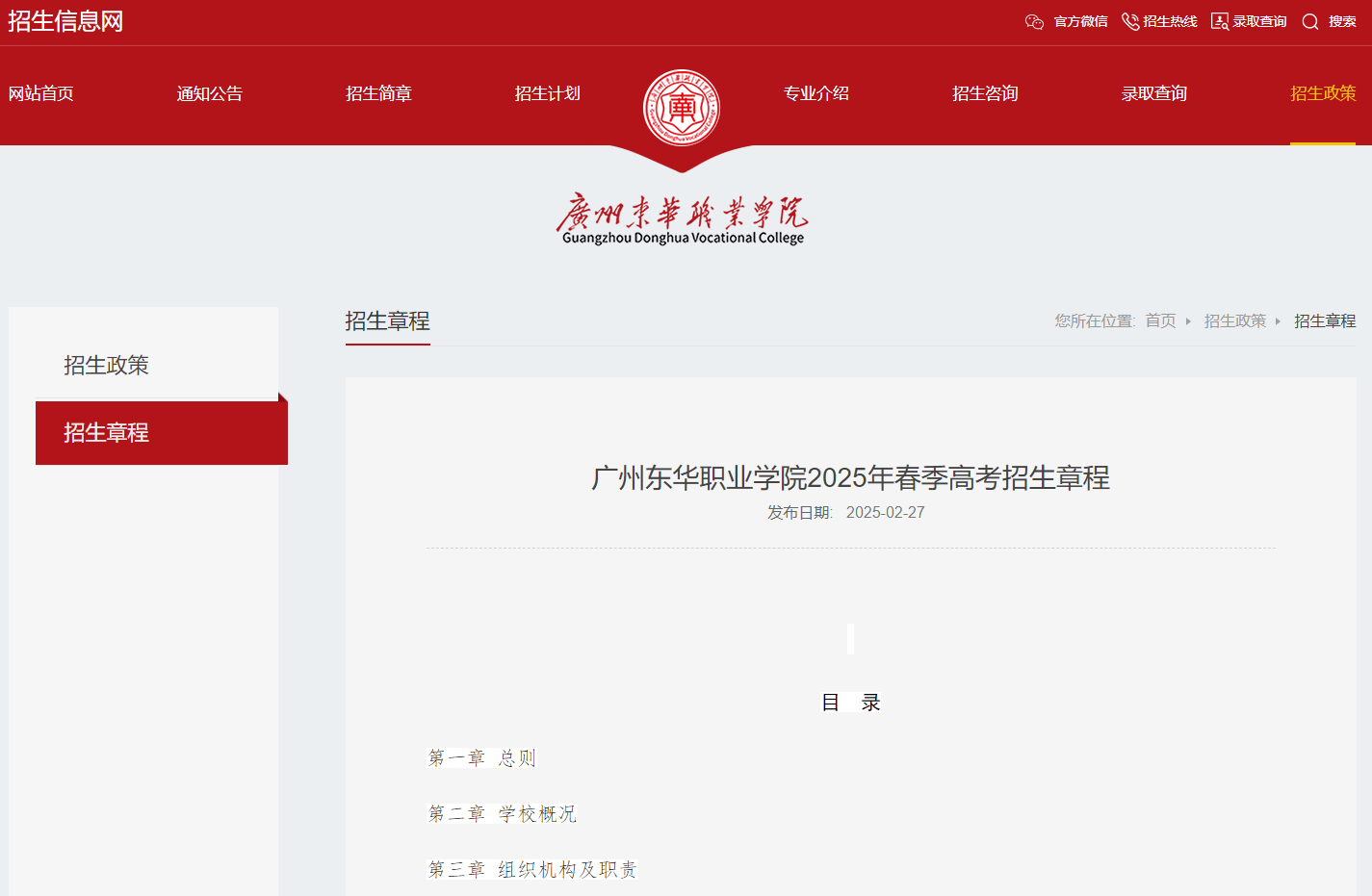
Task: Open 首页 in the breadcrumb trail
Action: pos(1160,320)
